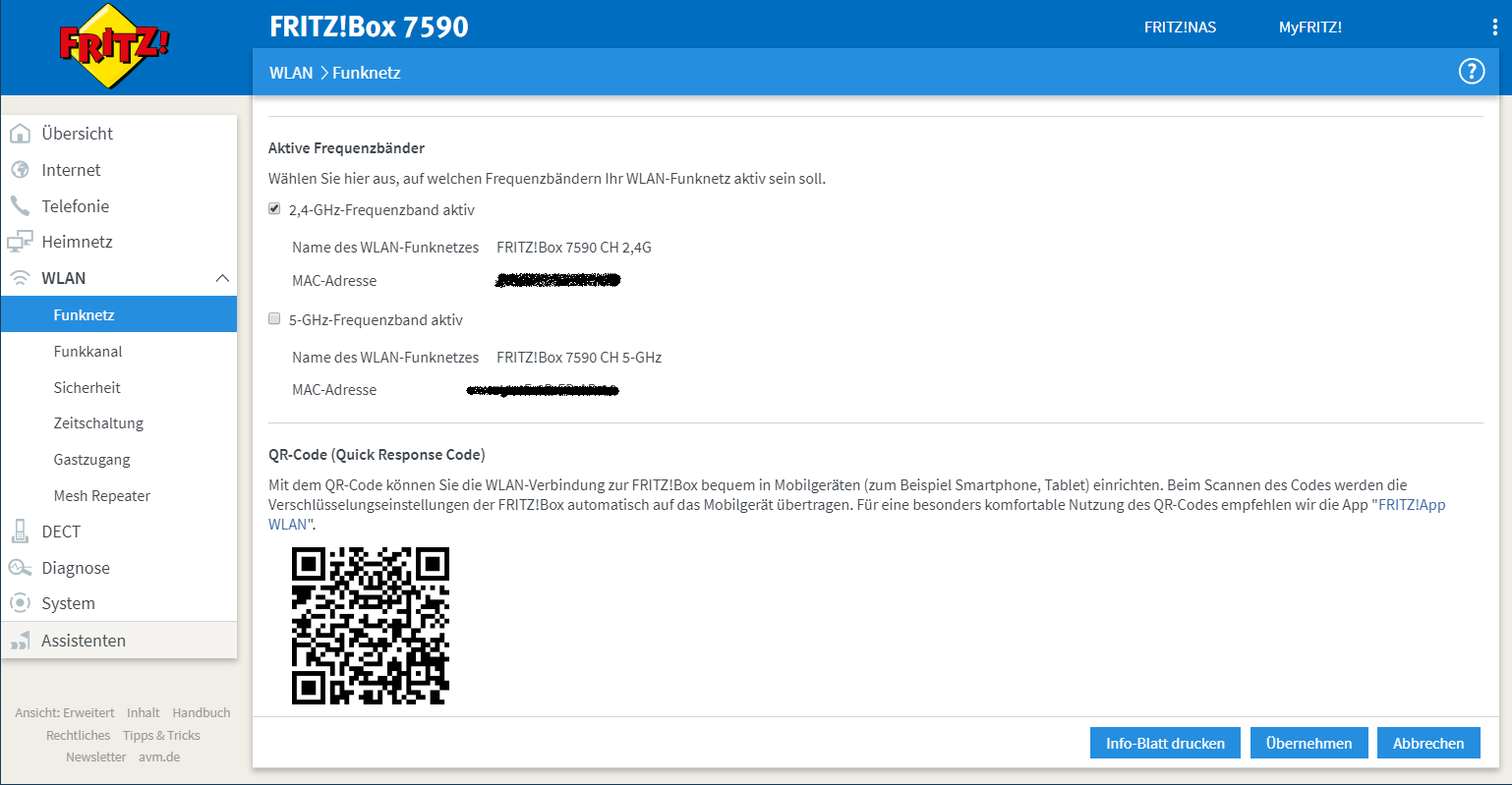
Task: Click the WLAN QR code image
Action: pyautogui.click(x=371, y=626)
